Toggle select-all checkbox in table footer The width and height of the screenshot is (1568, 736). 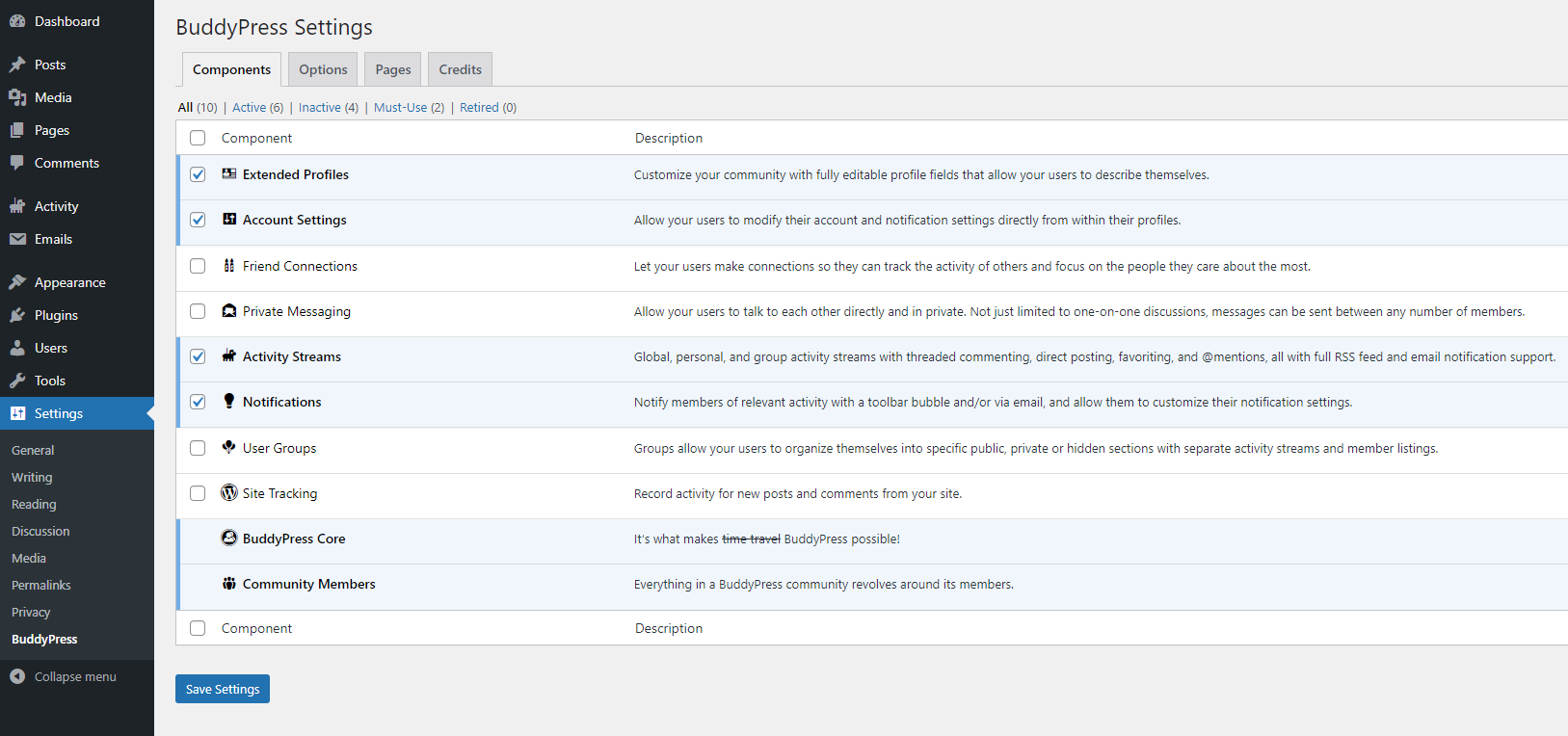click(x=198, y=628)
